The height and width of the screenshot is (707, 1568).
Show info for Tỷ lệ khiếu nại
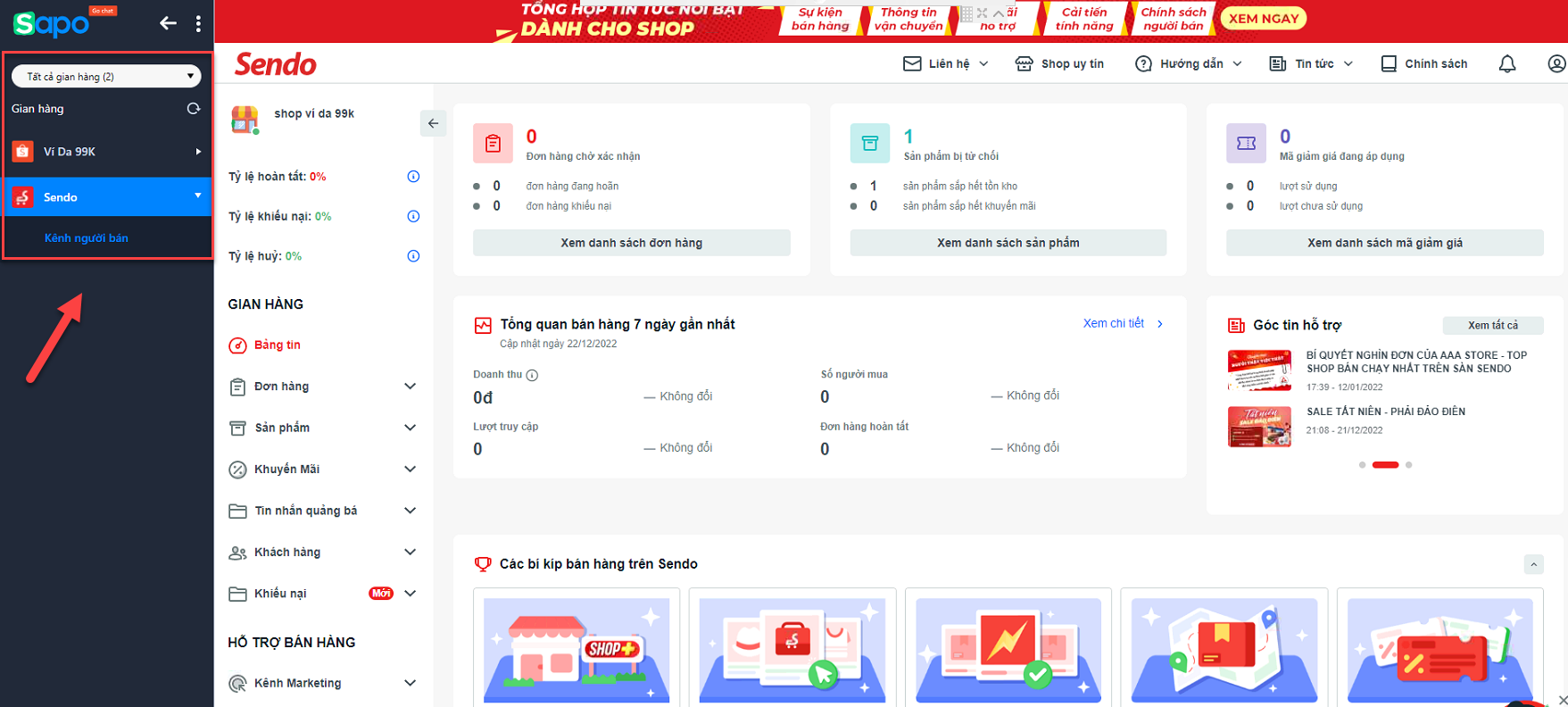click(x=413, y=216)
